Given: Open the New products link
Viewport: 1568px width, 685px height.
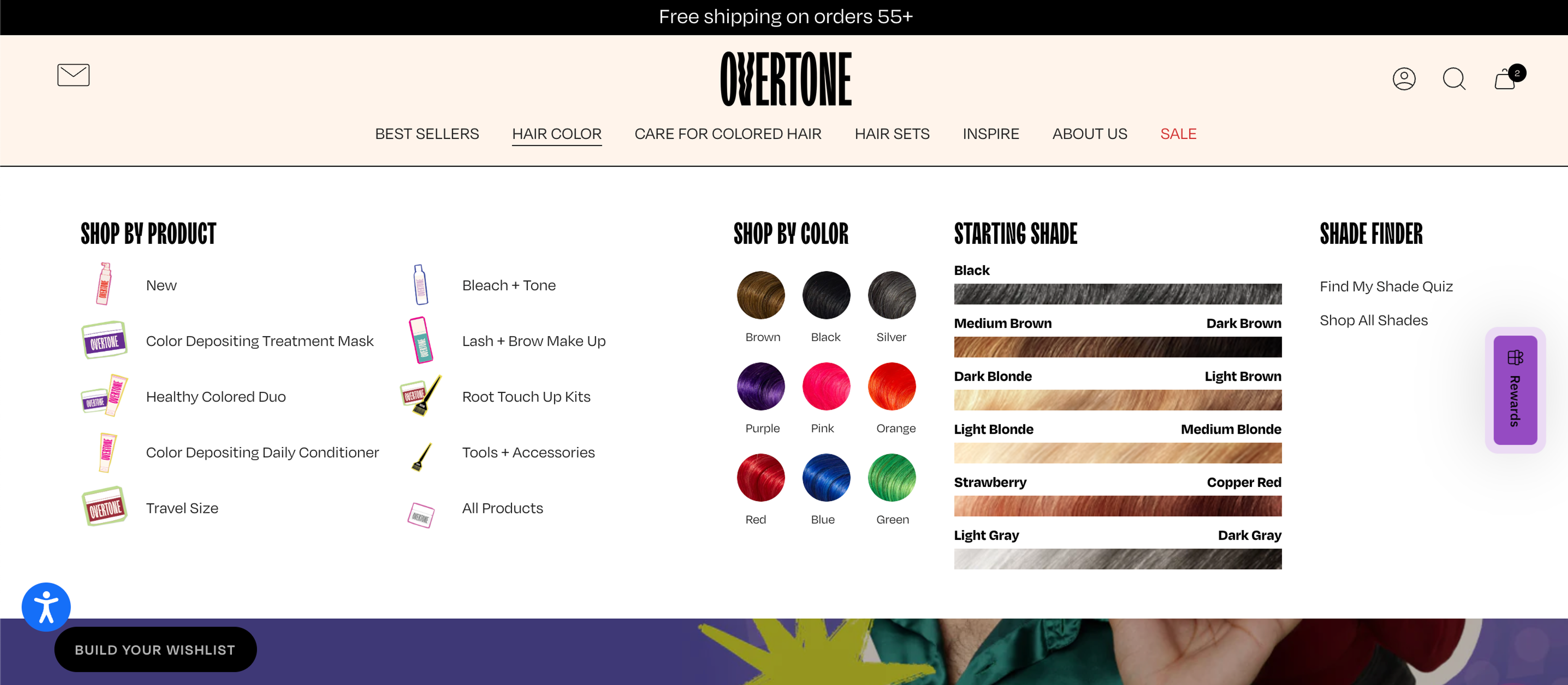Looking at the screenshot, I should point(161,285).
